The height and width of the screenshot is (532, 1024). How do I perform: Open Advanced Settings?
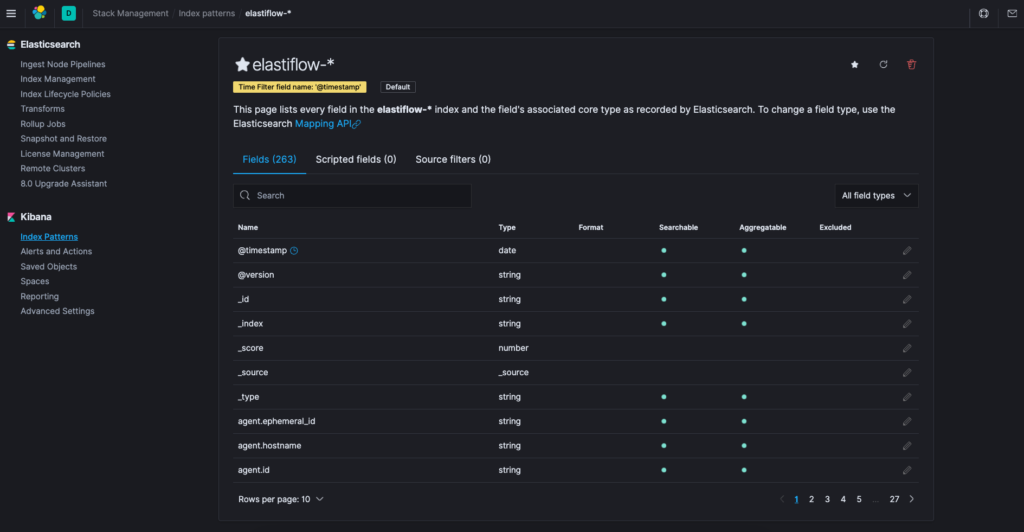coord(57,311)
